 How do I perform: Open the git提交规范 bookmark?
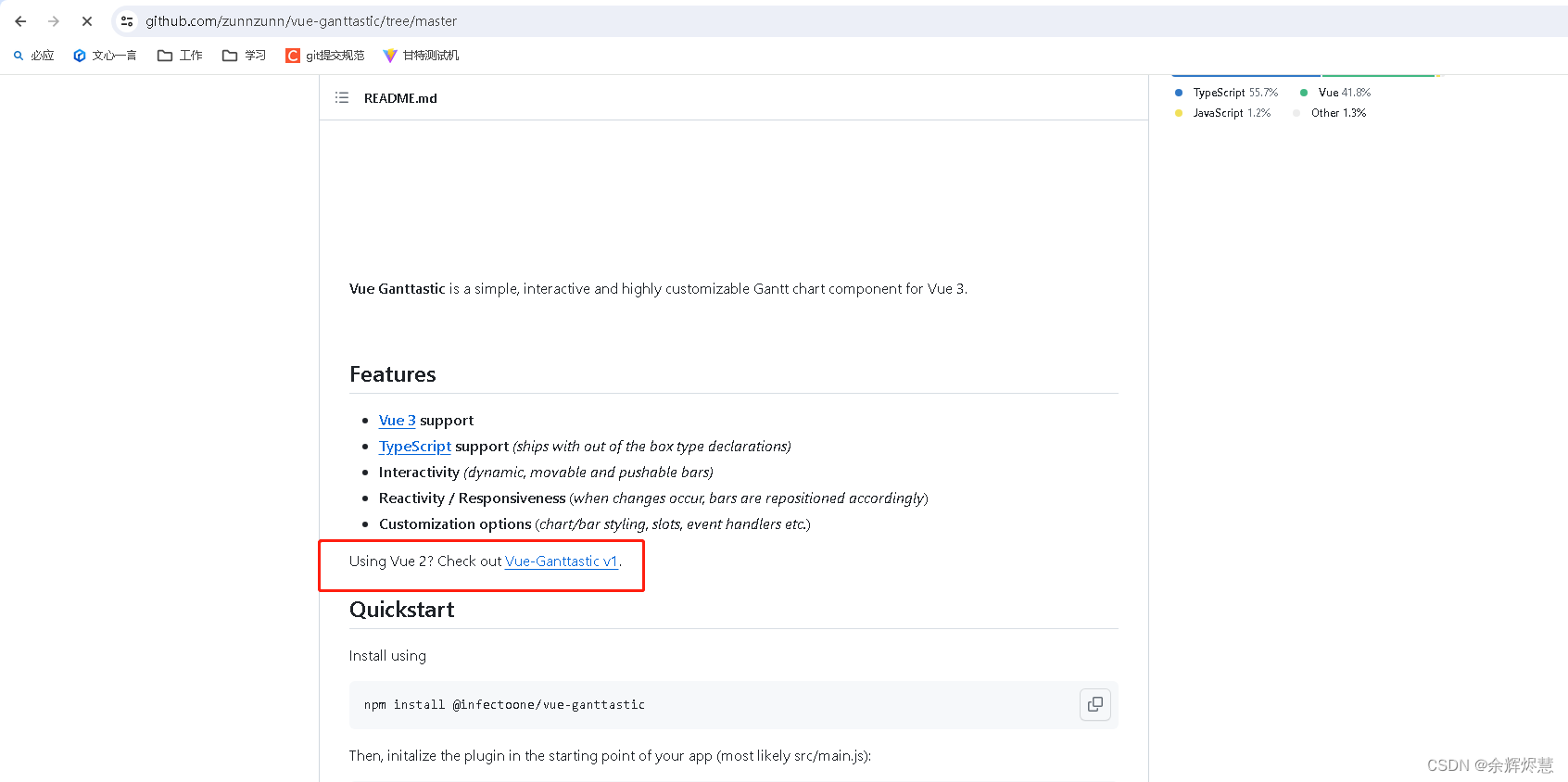(325, 56)
